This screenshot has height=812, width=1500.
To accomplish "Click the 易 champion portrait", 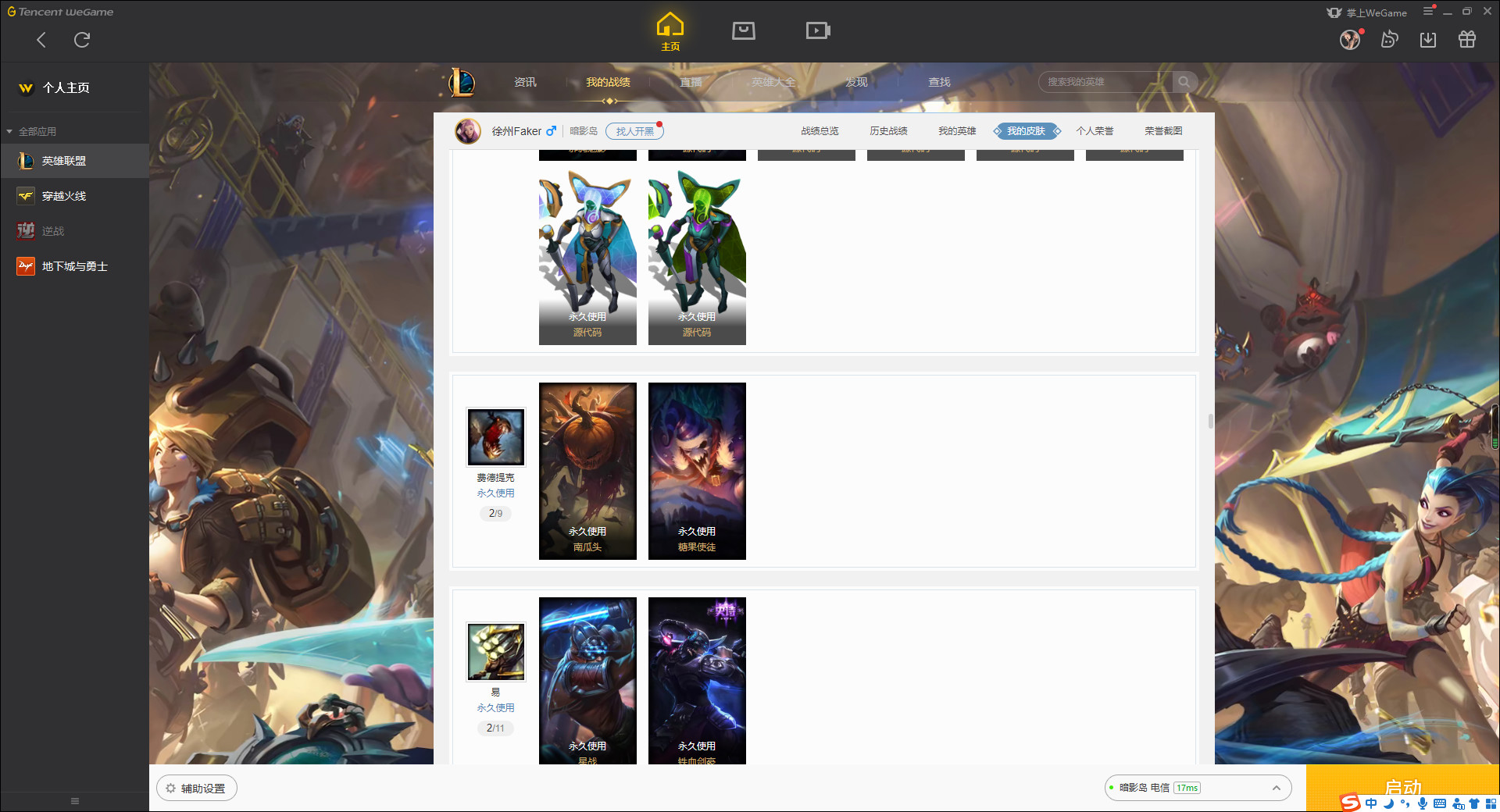I will [x=496, y=652].
